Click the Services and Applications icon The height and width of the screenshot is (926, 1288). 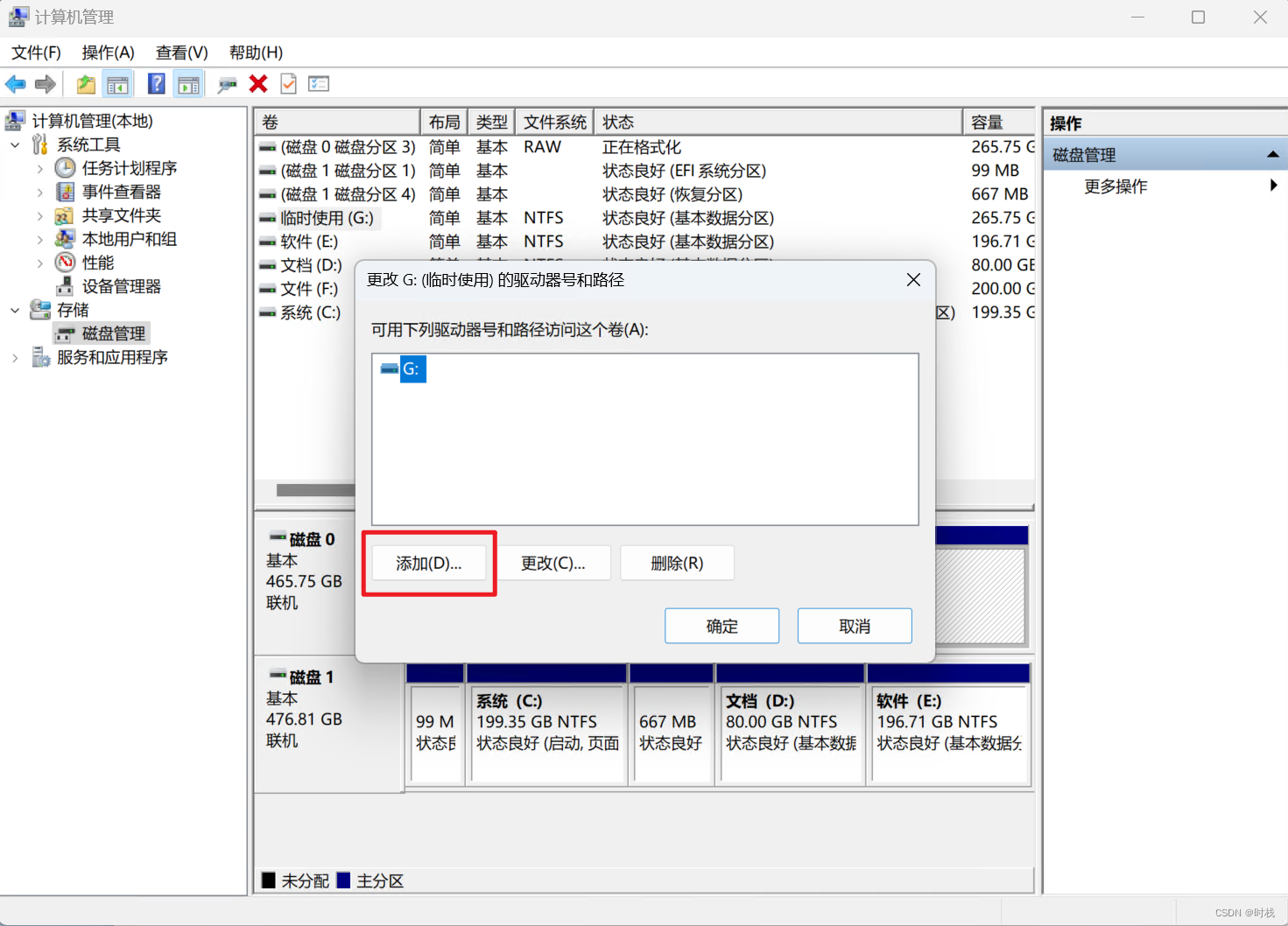click(40, 357)
